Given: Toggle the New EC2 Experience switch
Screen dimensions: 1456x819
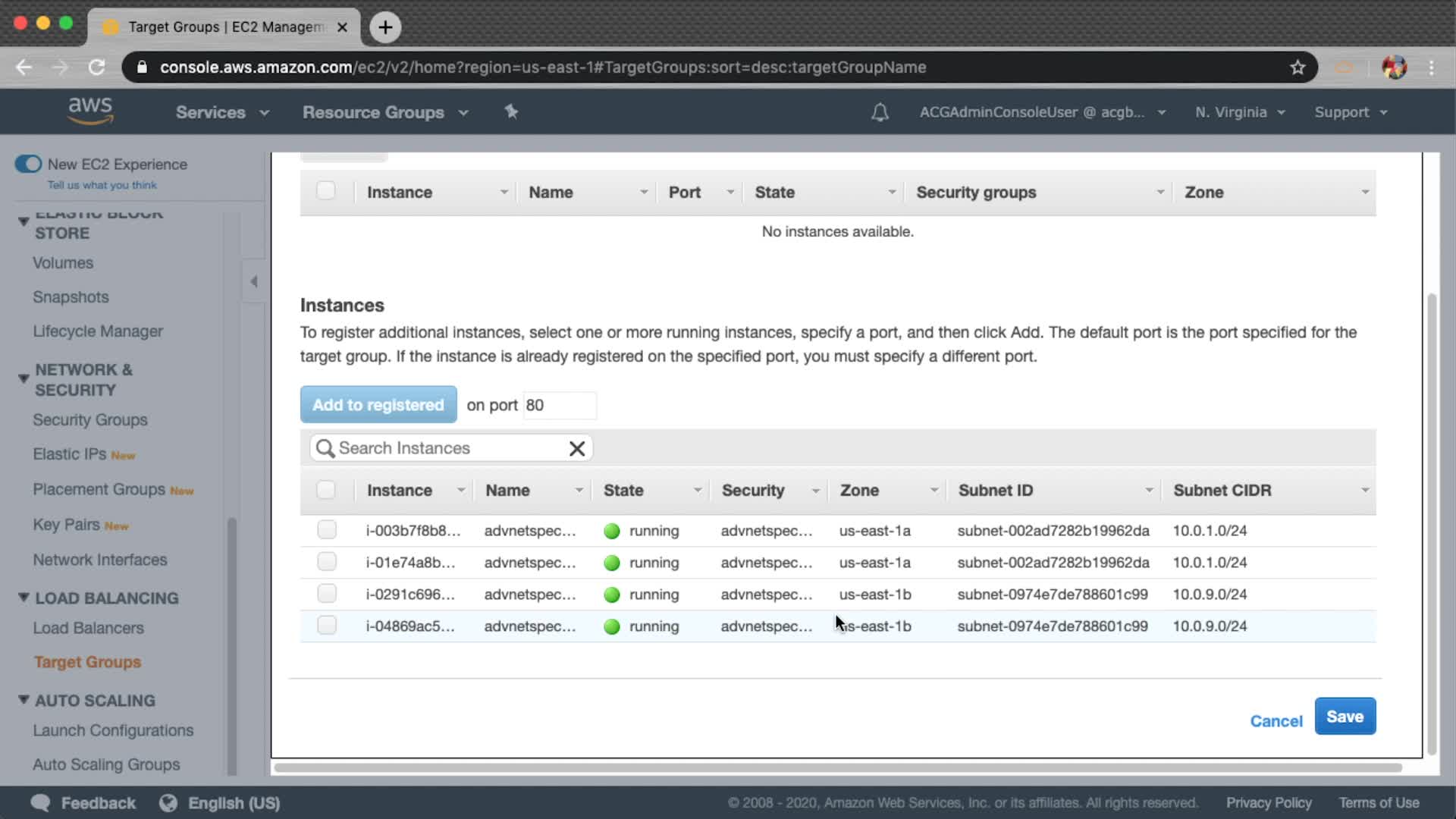Looking at the screenshot, I should point(28,165).
